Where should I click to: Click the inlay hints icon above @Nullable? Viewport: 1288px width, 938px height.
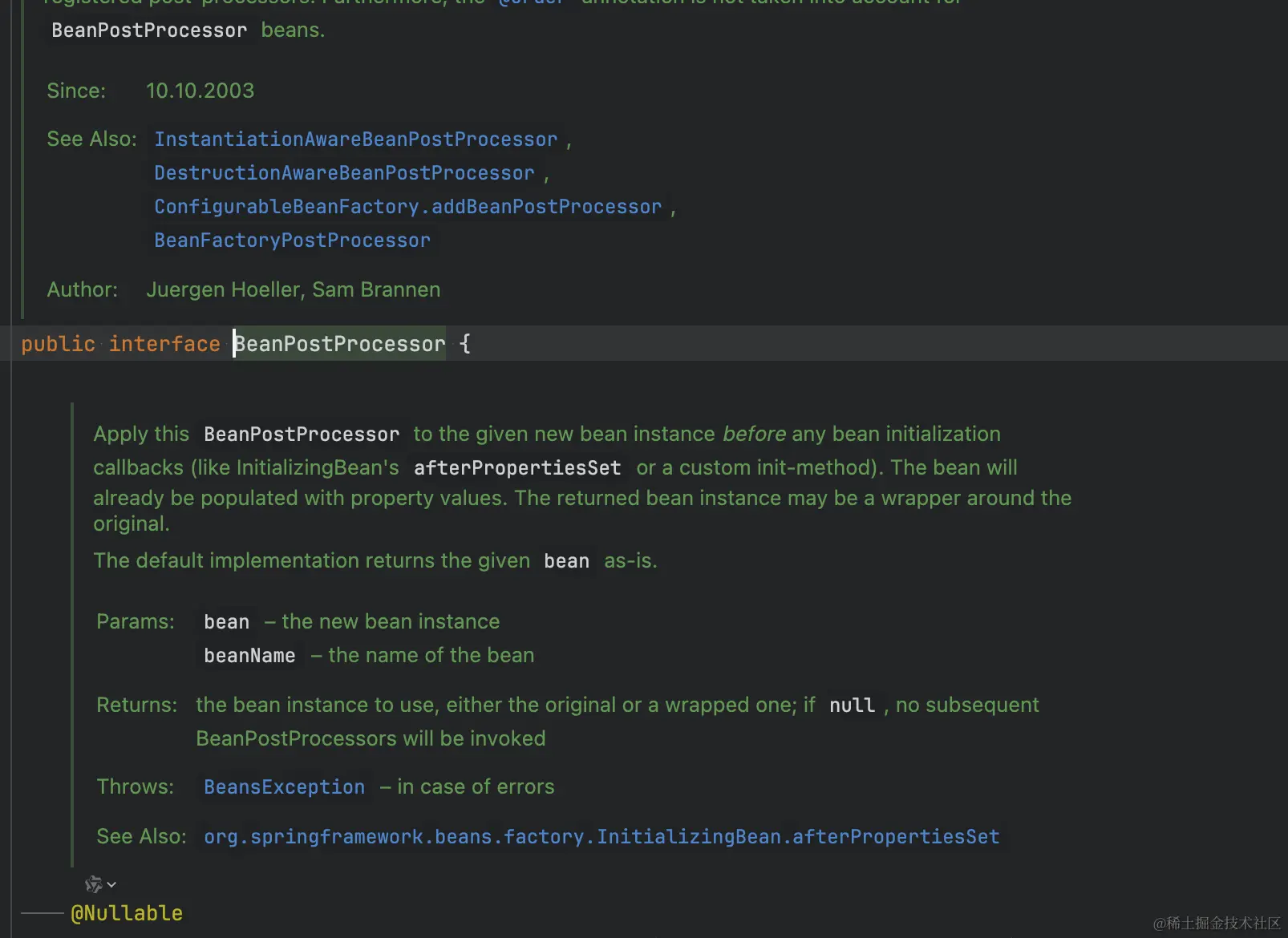(x=93, y=884)
